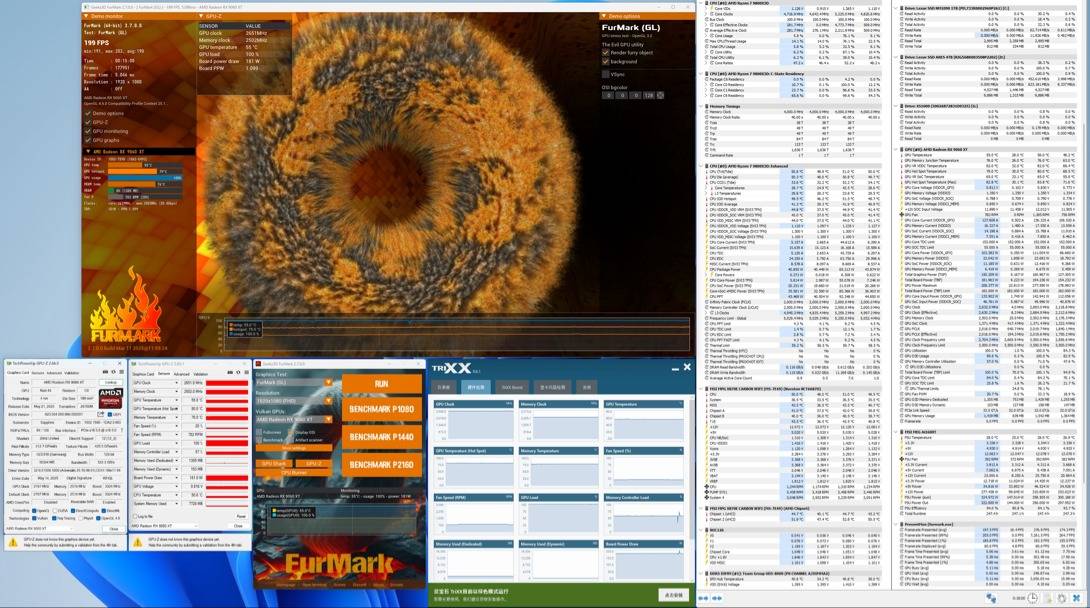This screenshot has height=608, width=1090.
Task: Click the orange RUN button
Action: coord(382,384)
